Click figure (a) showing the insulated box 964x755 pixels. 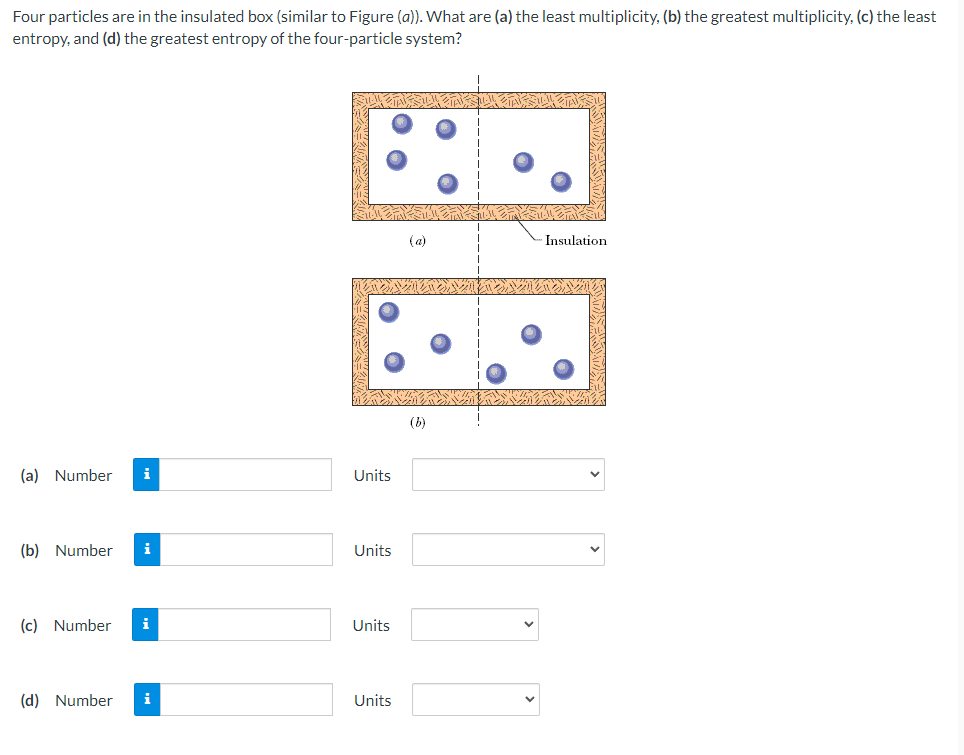478,156
